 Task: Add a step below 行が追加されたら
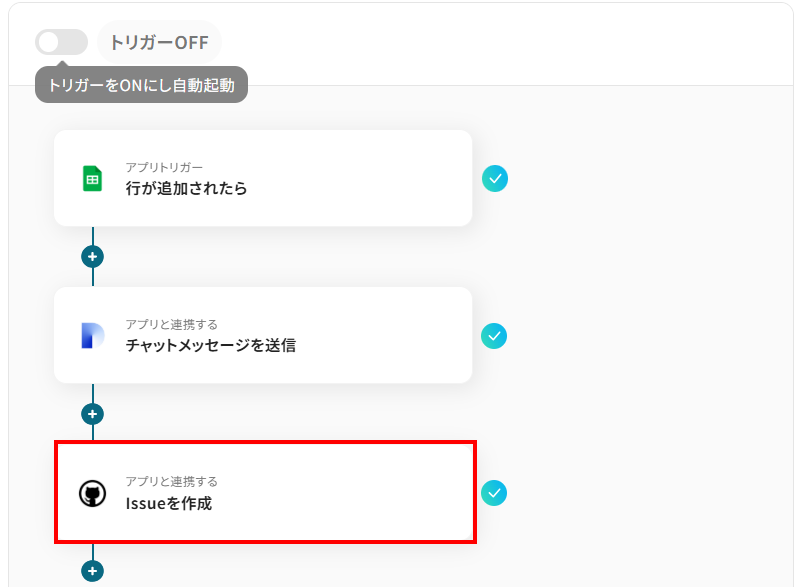pyautogui.click(x=92, y=257)
